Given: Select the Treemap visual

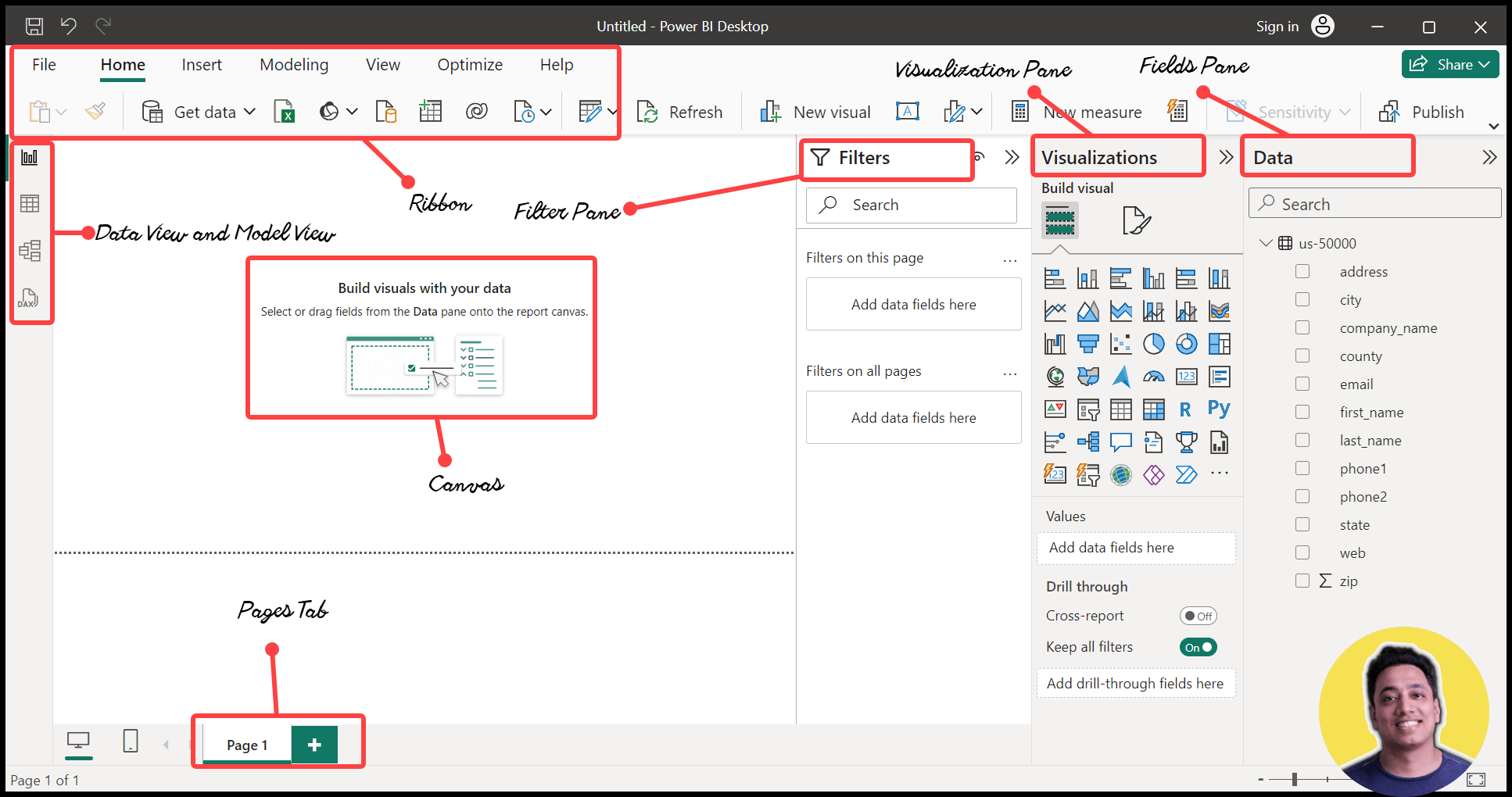Looking at the screenshot, I should [x=1220, y=344].
